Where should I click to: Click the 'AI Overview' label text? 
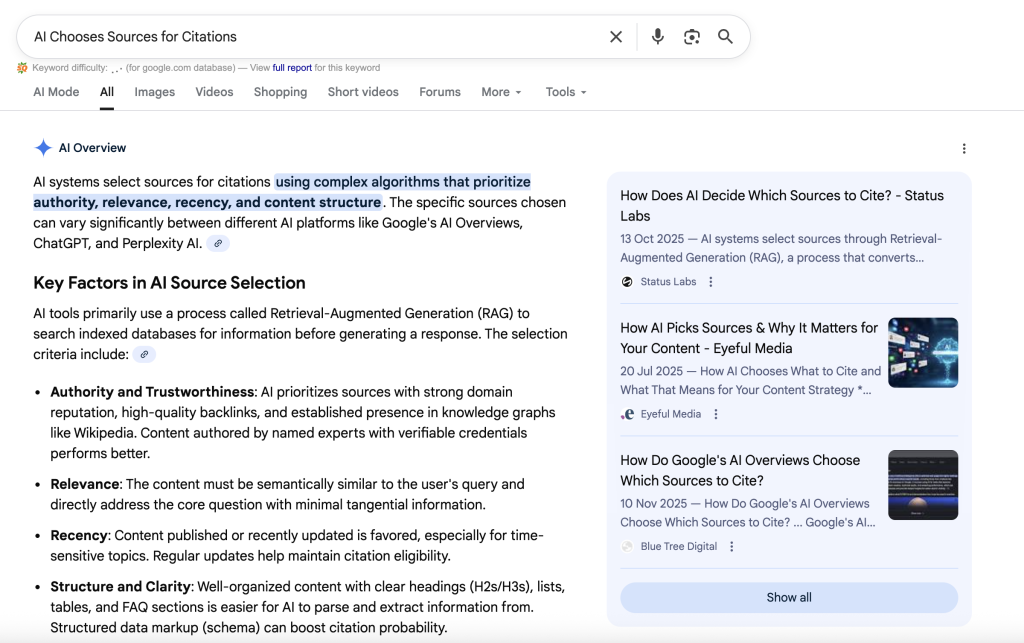click(x=92, y=148)
